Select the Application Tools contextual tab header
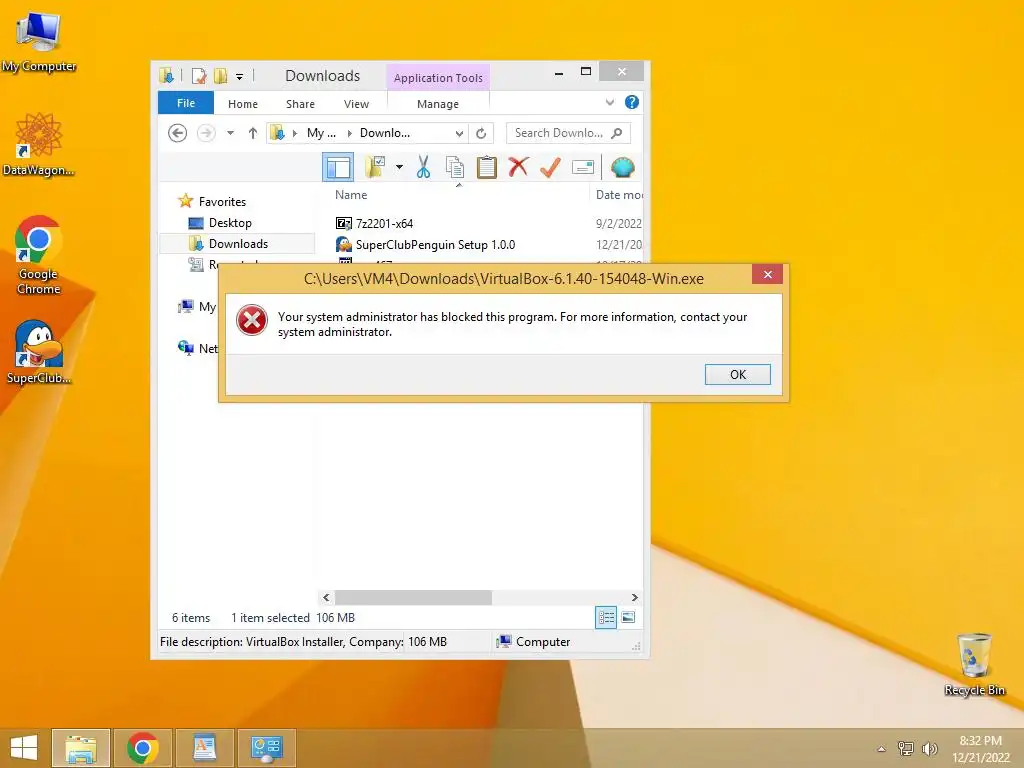 (438, 78)
